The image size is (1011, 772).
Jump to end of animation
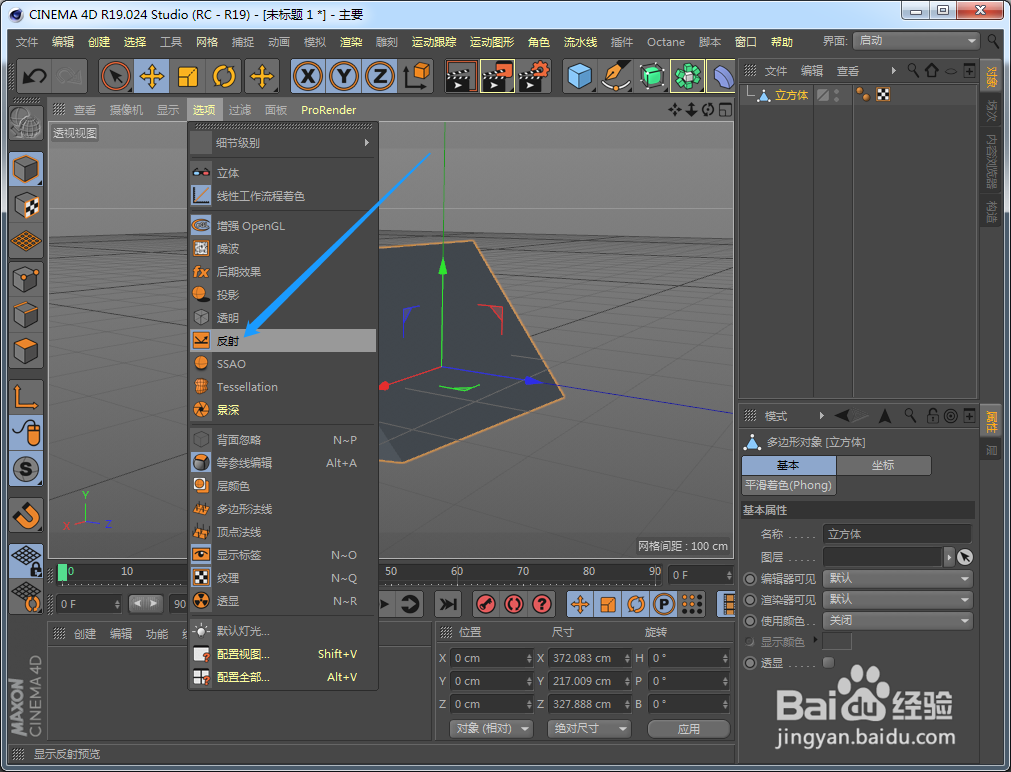point(447,604)
